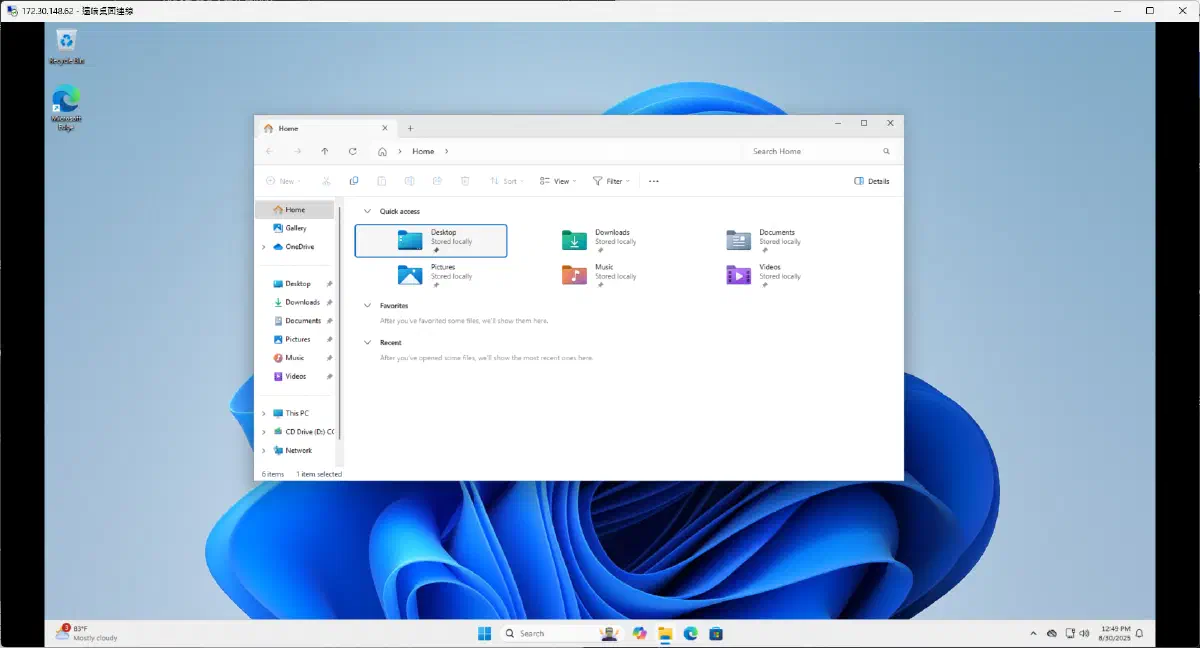Open the Filter dropdown
The height and width of the screenshot is (648, 1200).
[x=611, y=181]
